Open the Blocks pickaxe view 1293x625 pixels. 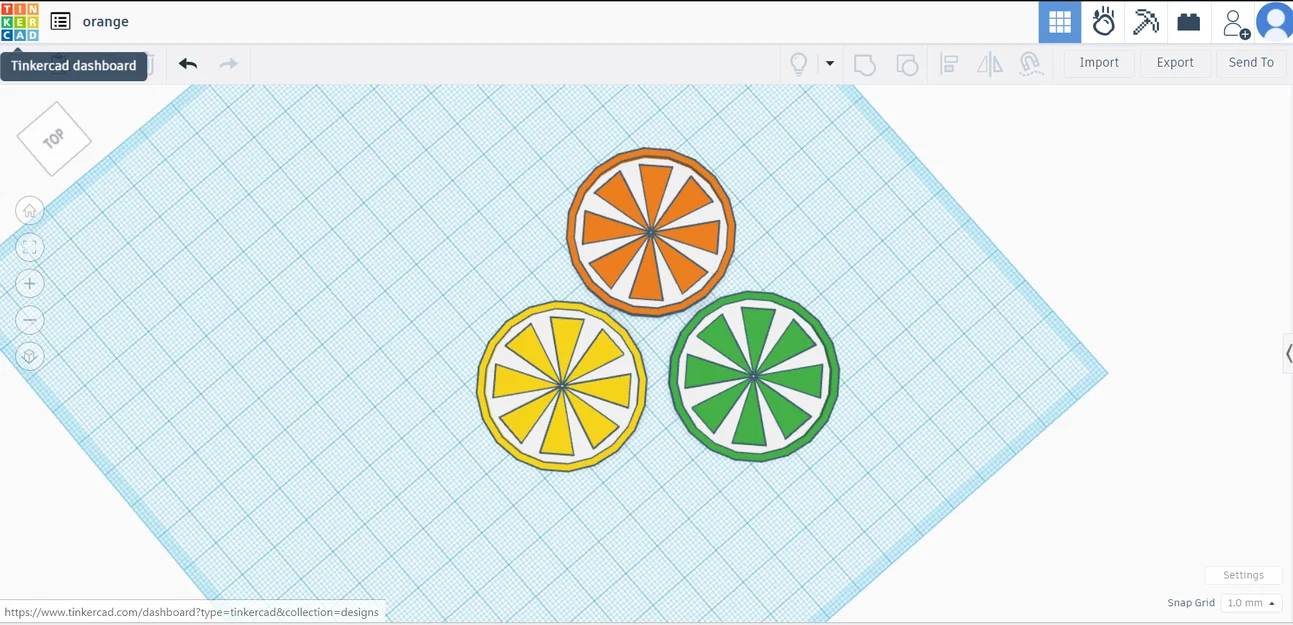point(1146,21)
